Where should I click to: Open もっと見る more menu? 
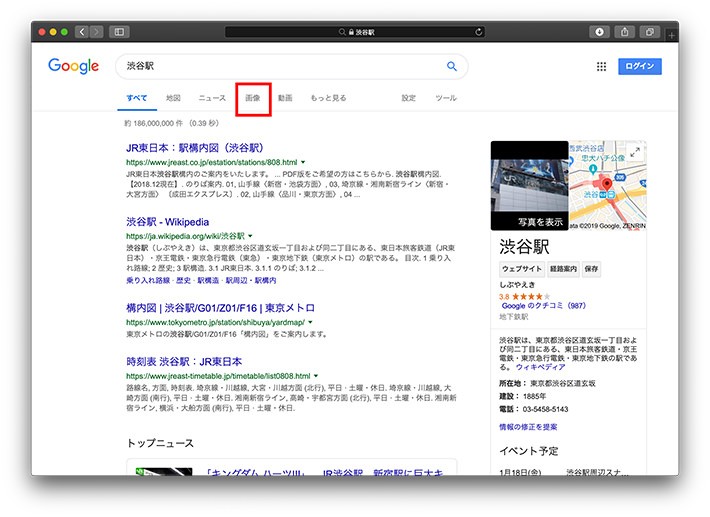tap(328, 98)
